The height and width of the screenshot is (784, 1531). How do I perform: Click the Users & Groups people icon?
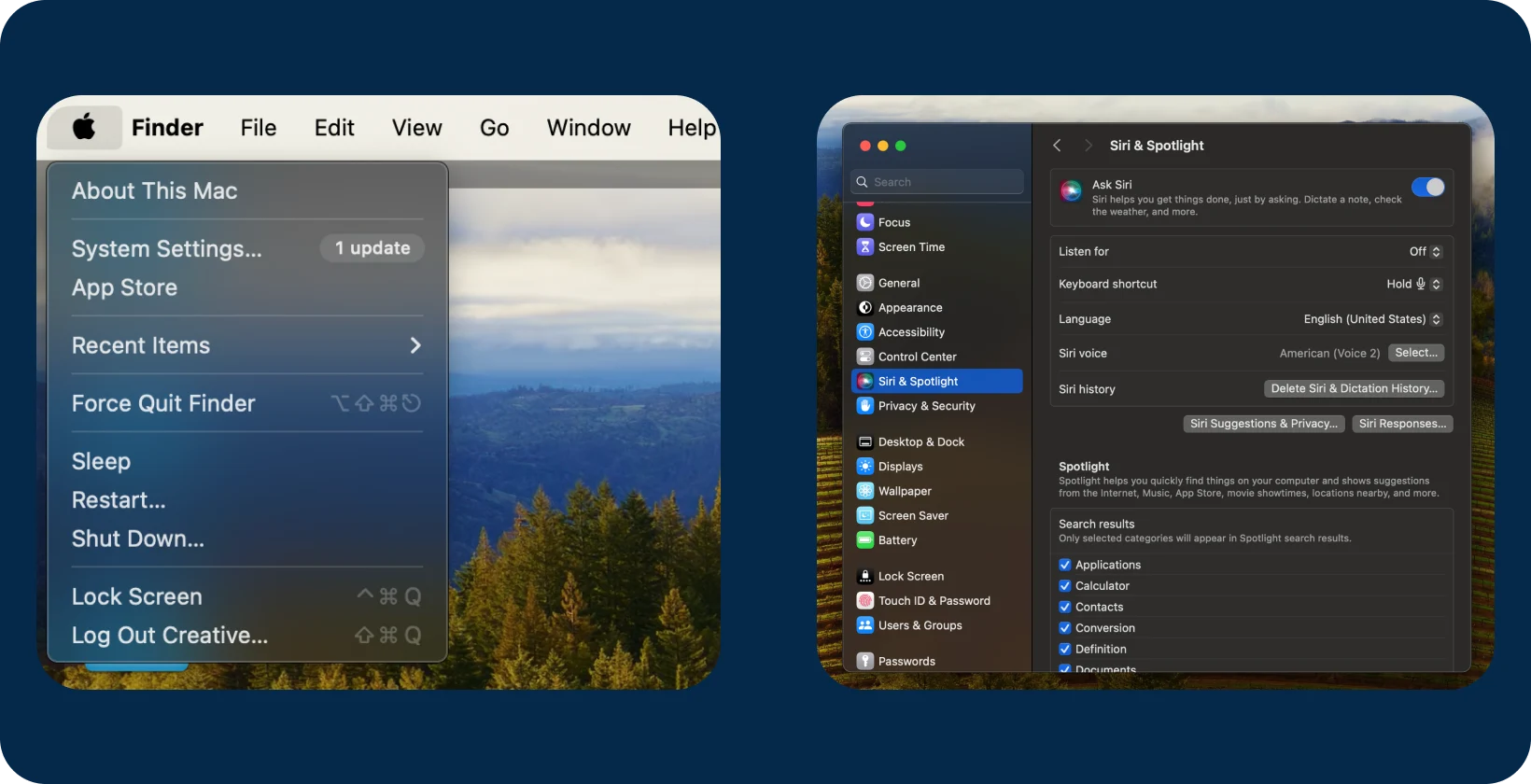point(865,625)
